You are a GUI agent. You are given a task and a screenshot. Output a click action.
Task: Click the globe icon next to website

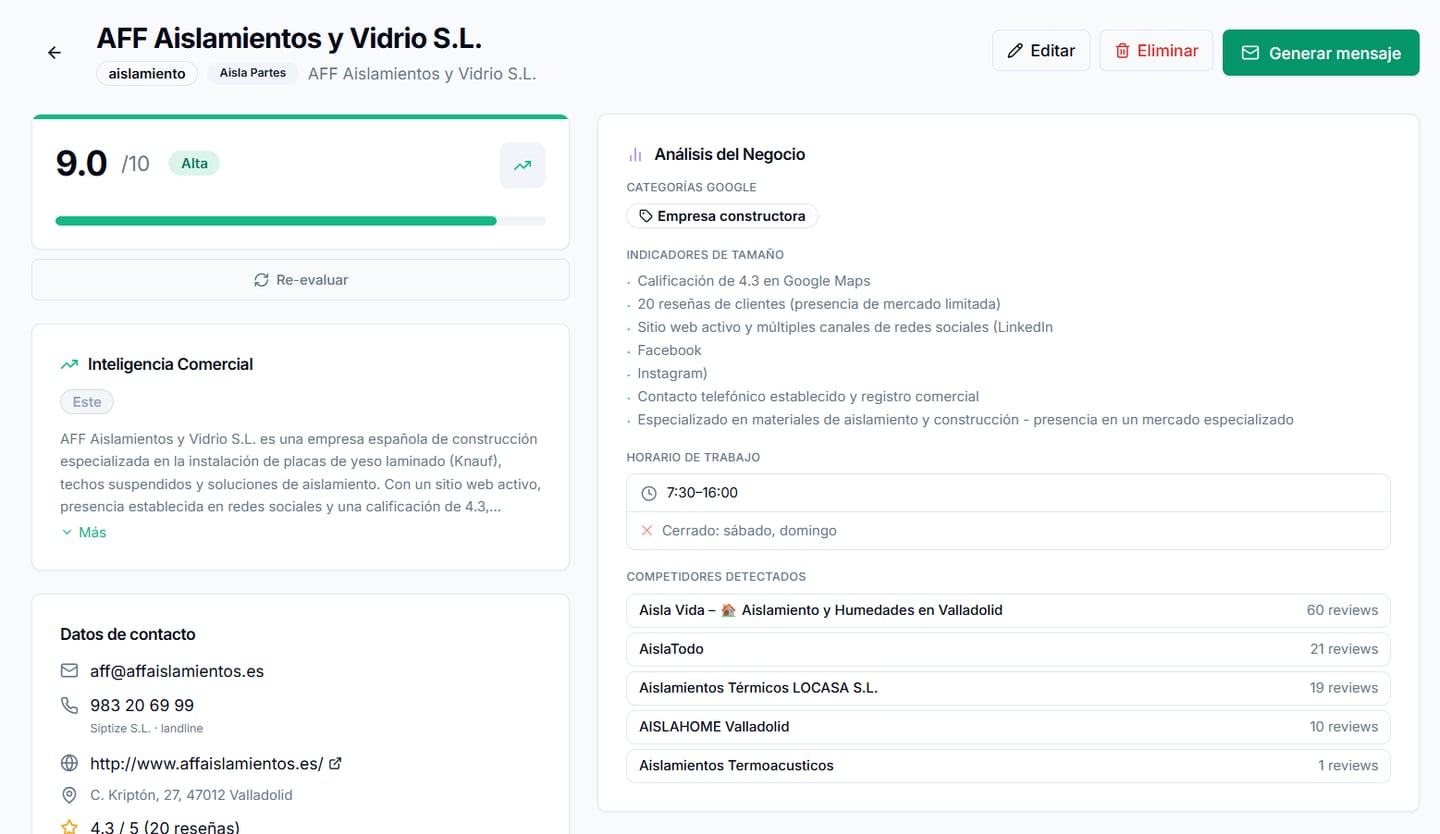[69, 763]
